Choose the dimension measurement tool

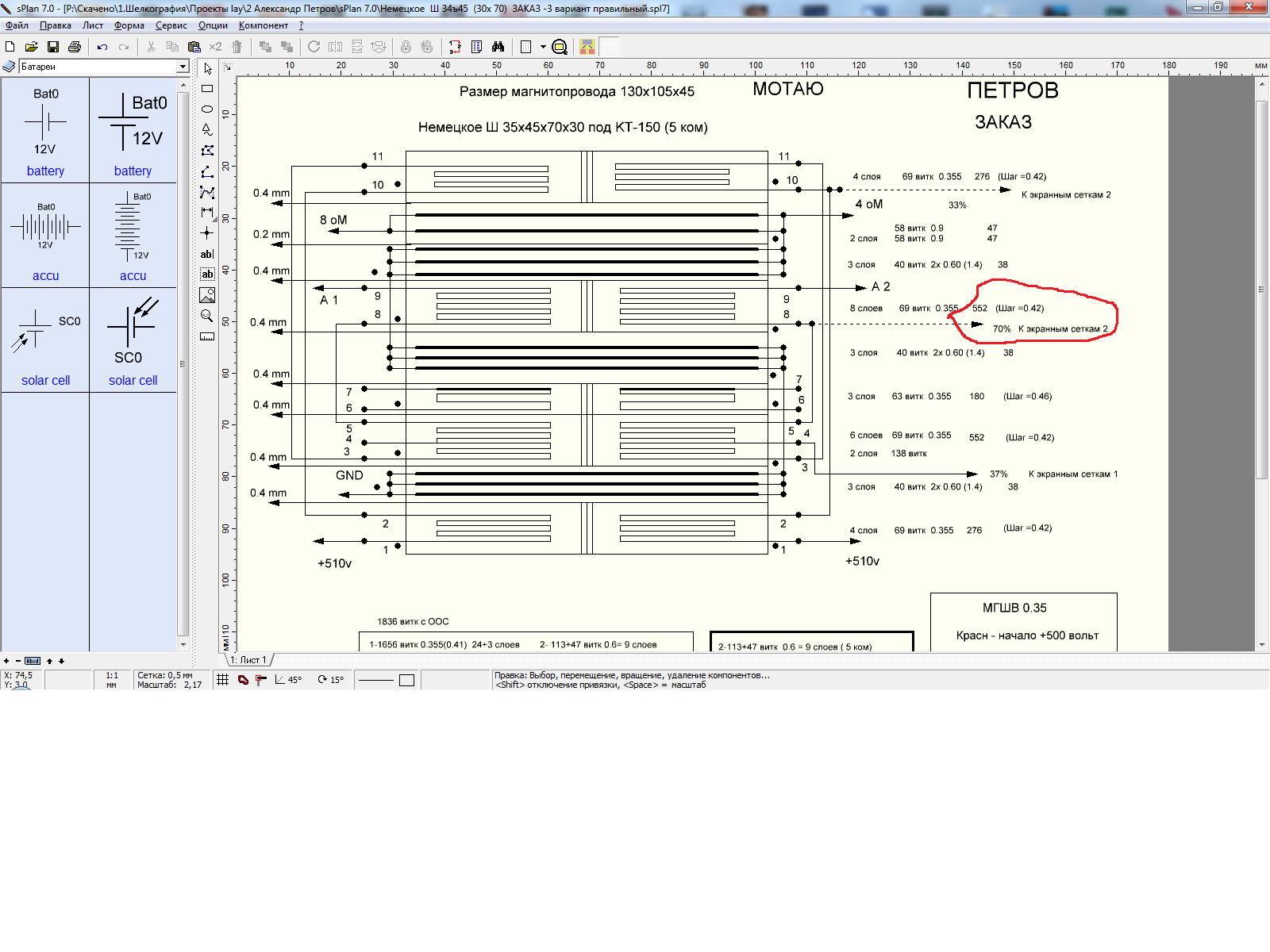(x=207, y=213)
